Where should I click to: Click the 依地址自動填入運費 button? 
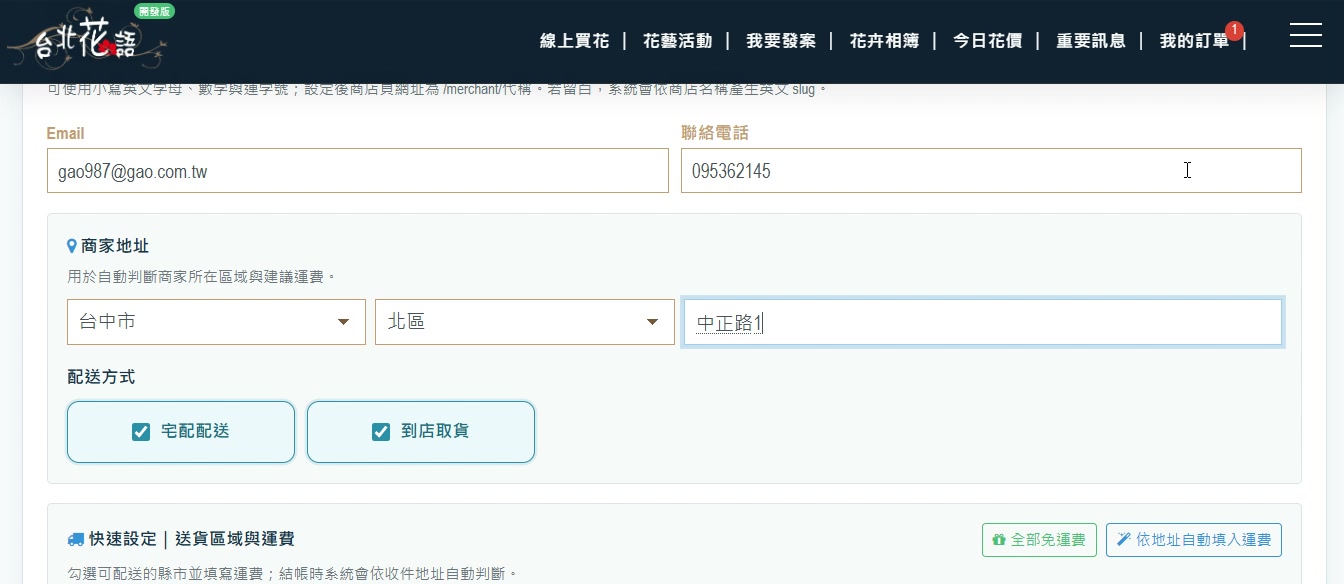point(1194,540)
